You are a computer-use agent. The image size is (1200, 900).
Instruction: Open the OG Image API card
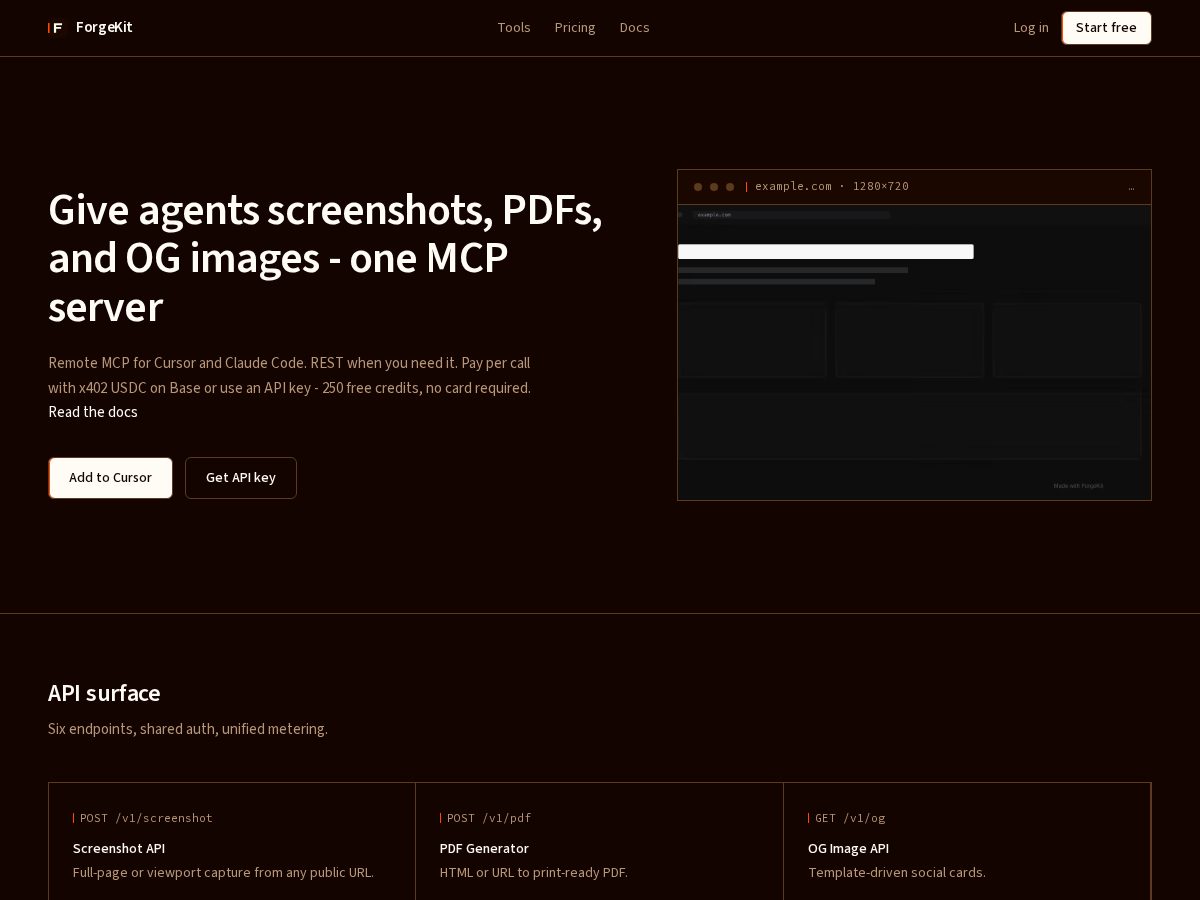pyautogui.click(x=967, y=842)
